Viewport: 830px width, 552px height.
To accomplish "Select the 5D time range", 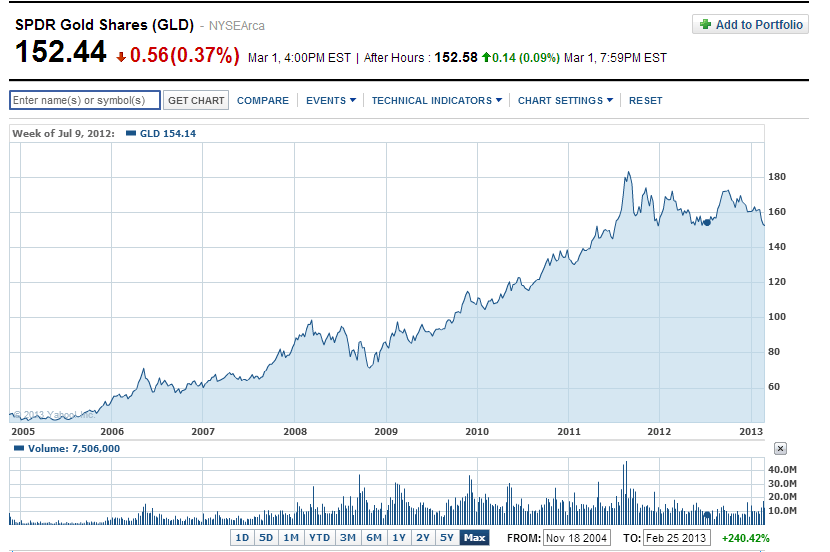I will click(x=266, y=538).
